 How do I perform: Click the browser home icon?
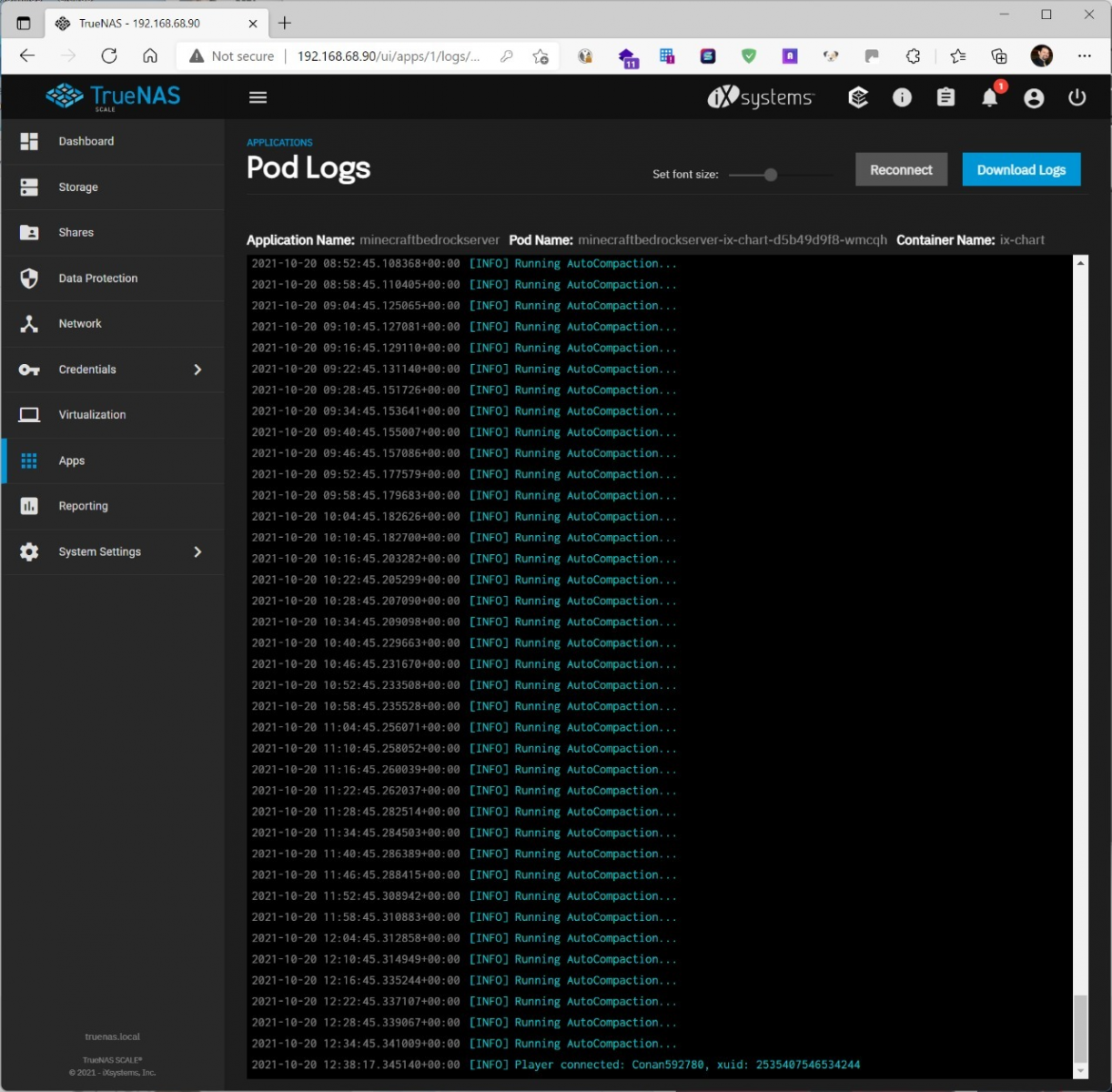pyautogui.click(x=150, y=56)
